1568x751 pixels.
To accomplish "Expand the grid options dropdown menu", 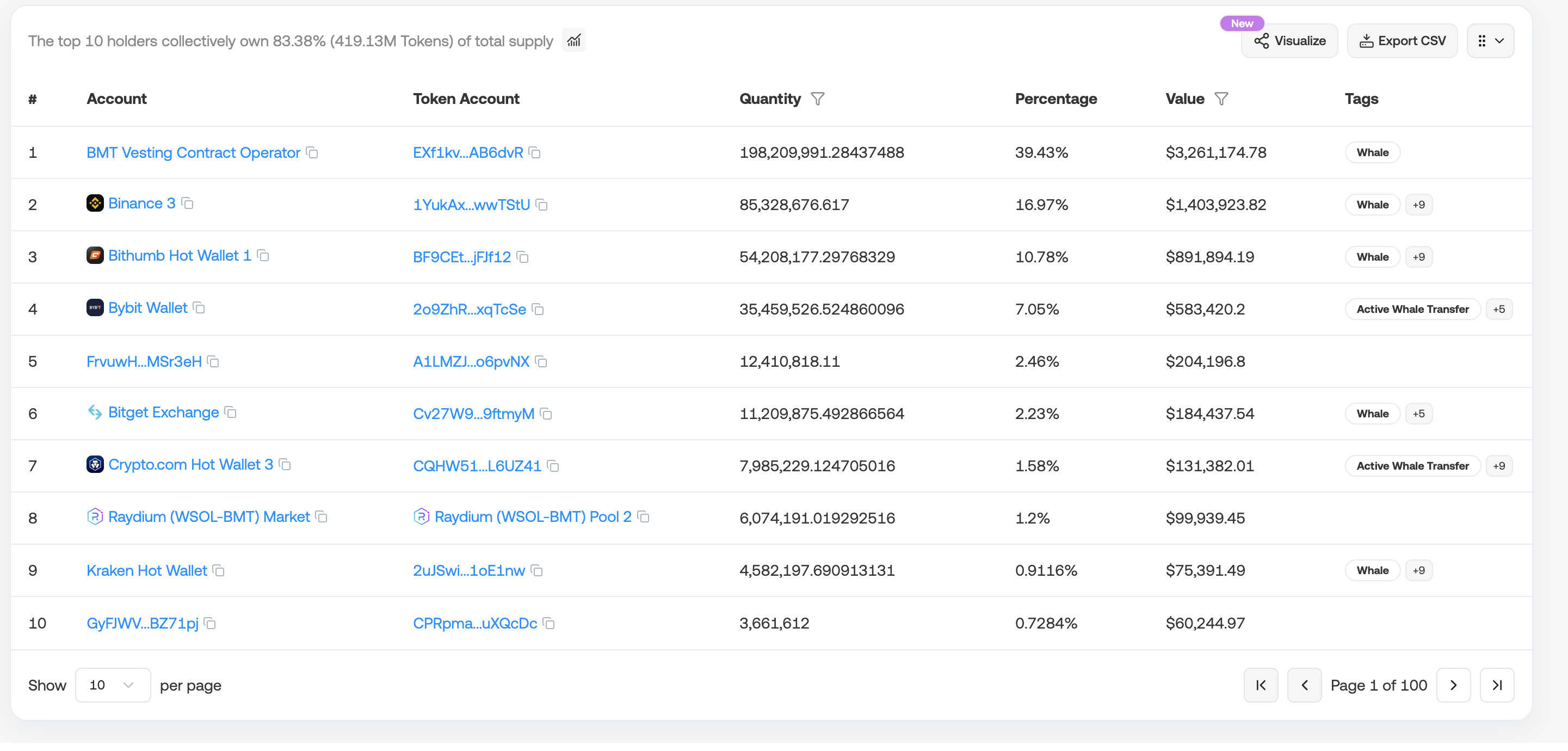I will (1490, 41).
